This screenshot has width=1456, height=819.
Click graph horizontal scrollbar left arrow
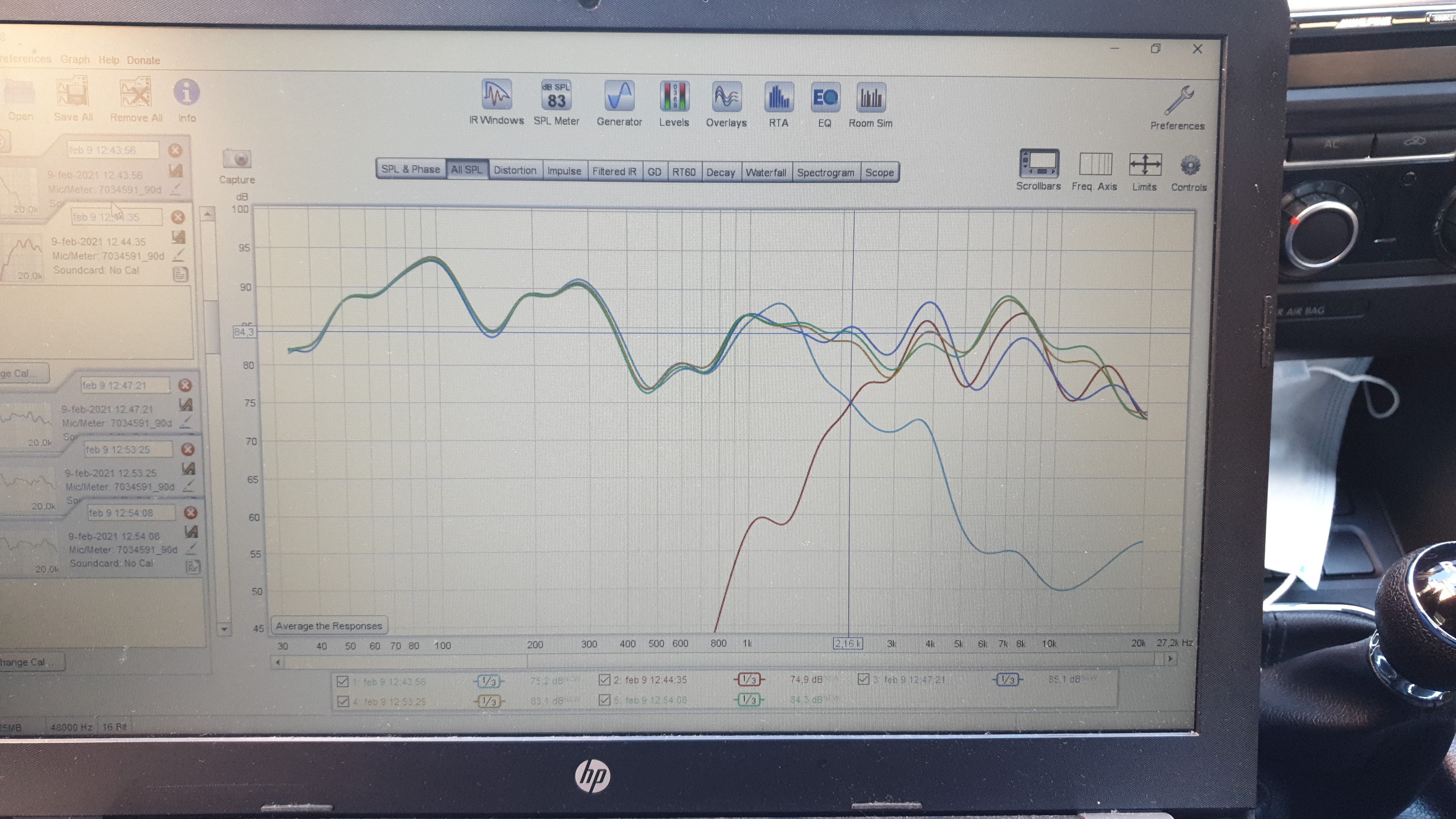pos(278,662)
